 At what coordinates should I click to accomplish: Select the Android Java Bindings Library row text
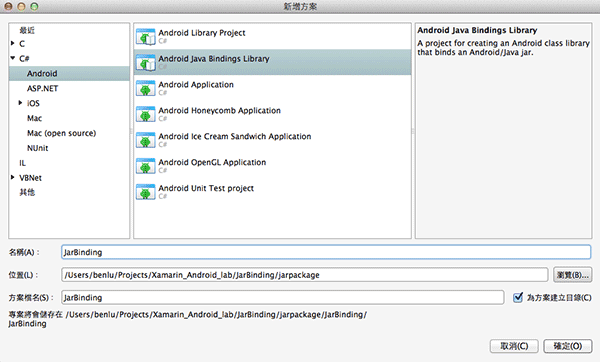214,59
